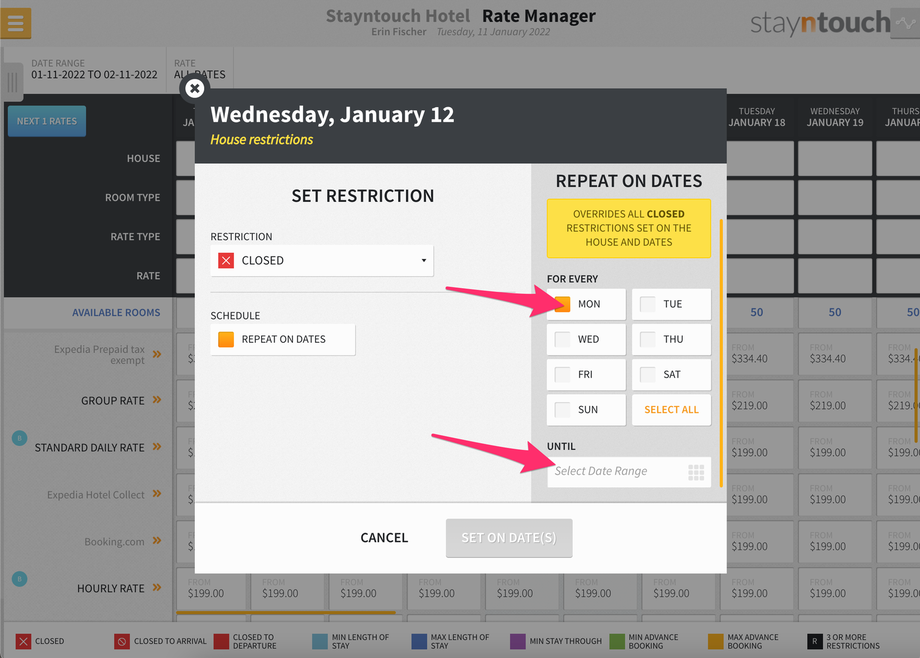Click the available rooms 50 value for January 19
Image resolution: width=920 pixels, height=658 pixels.
pyautogui.click(x=834, y=312)
